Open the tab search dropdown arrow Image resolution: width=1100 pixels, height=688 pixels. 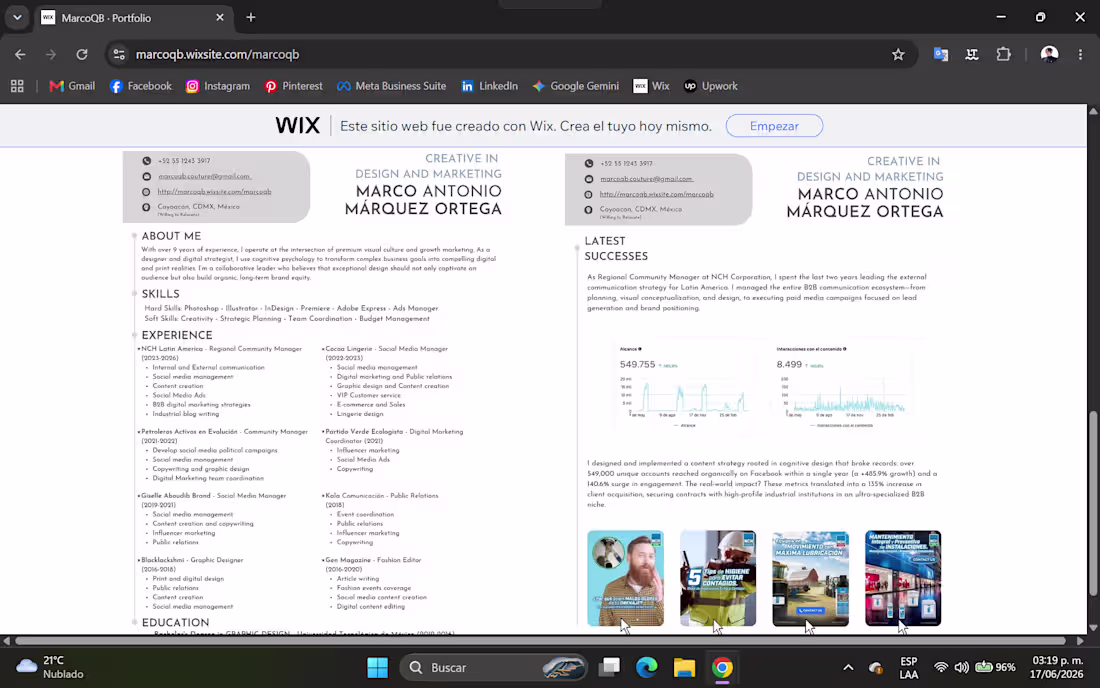click(17, 18)
